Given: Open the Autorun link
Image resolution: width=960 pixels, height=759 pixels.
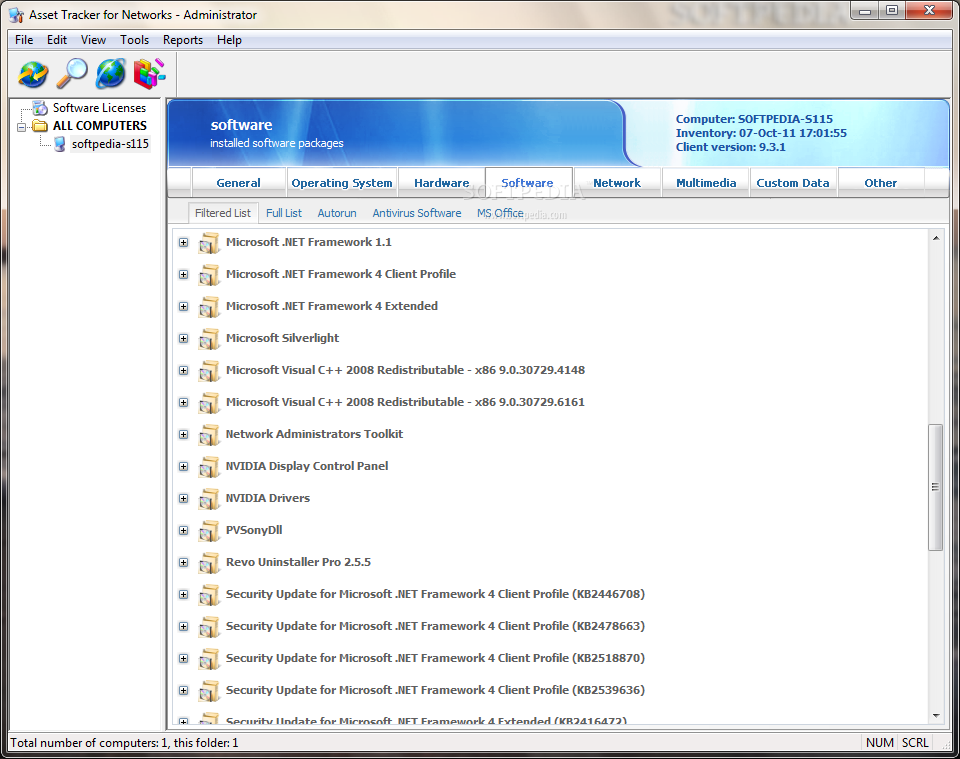Looking at the screenshot, I should pos(337,213).
